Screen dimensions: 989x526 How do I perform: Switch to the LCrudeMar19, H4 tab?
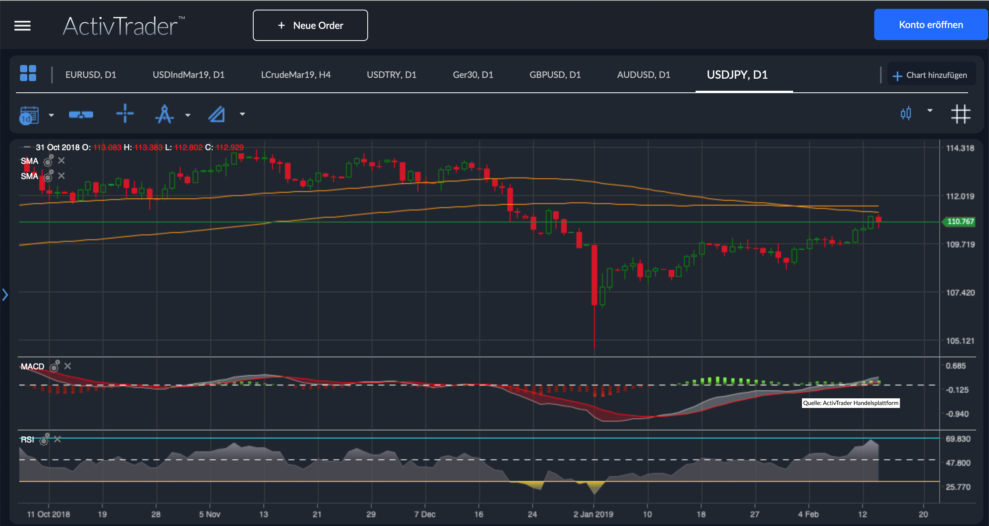pyautogui.click(x=296, y=74)
